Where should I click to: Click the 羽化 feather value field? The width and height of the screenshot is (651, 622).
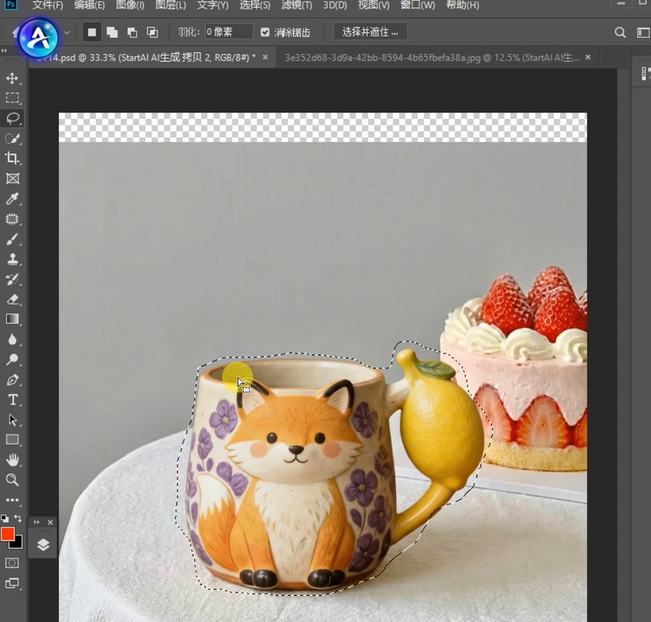[228, 32]
